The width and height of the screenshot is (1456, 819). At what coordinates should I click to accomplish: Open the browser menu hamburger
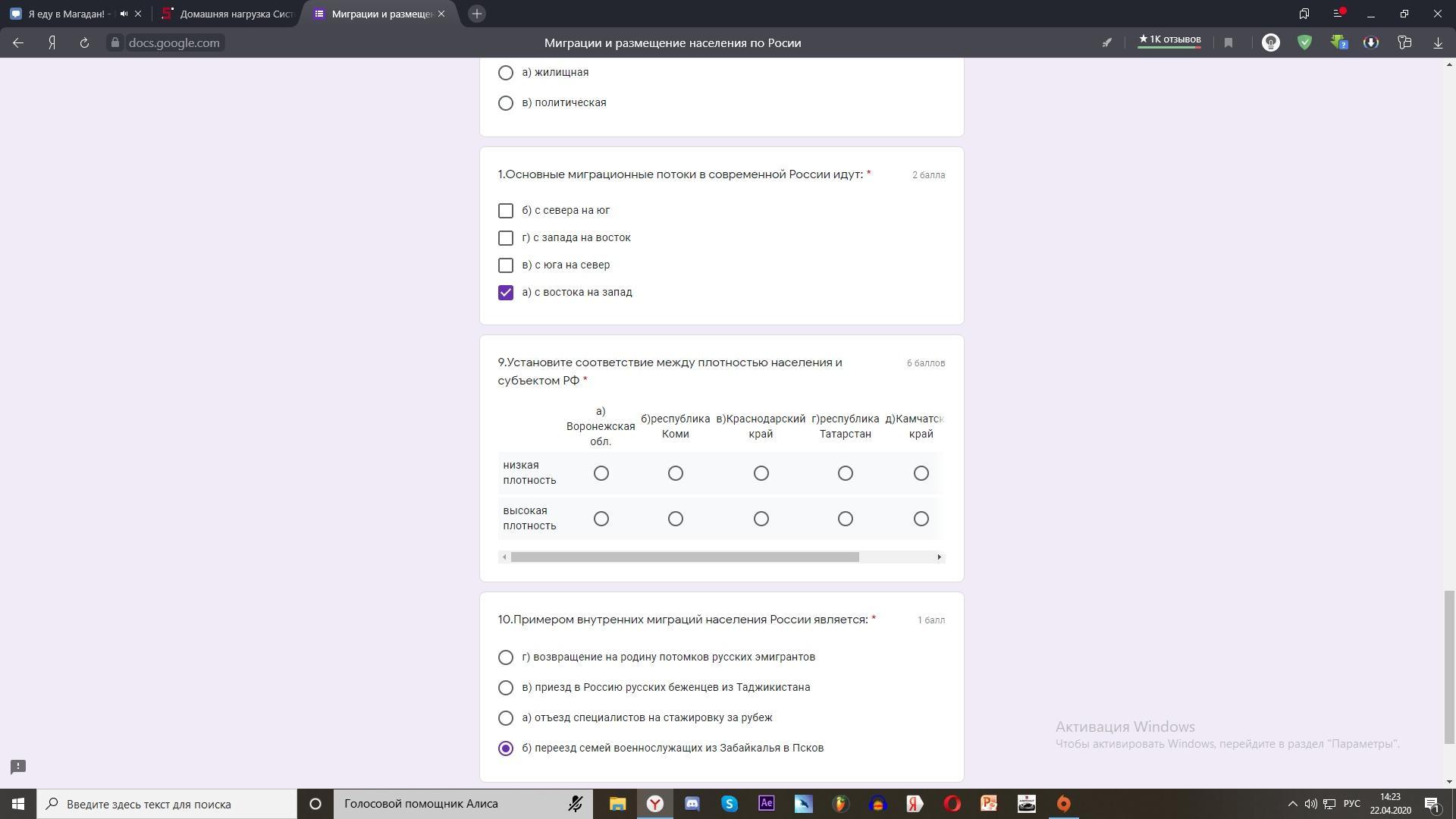point(1338,14)
